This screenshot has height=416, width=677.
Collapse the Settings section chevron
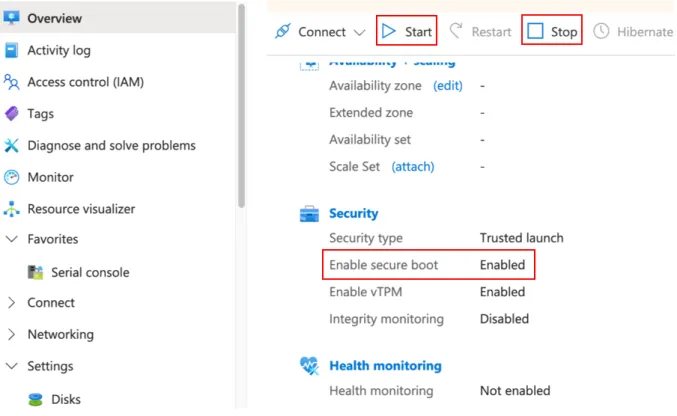click(12, 366)
